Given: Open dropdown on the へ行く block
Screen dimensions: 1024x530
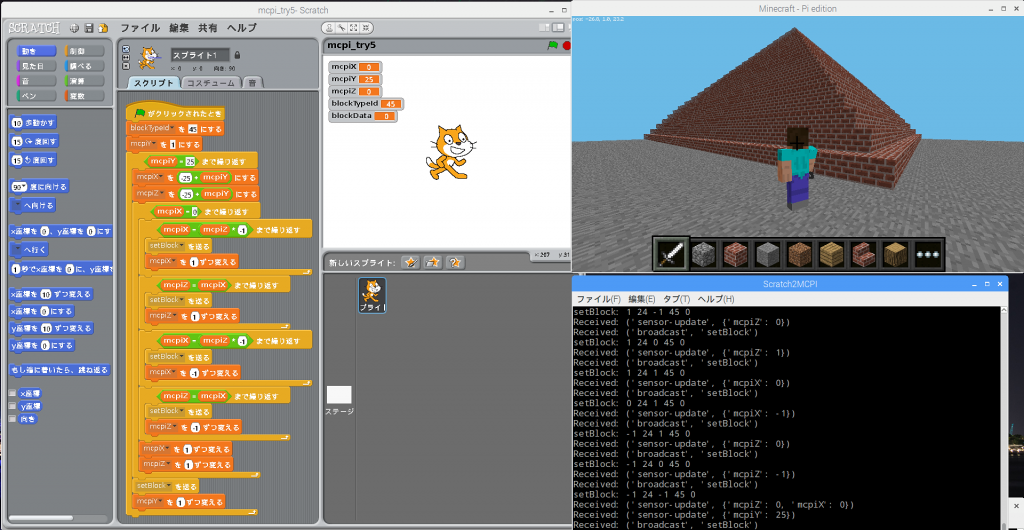Looking at the screenshot, I should 17,250.
